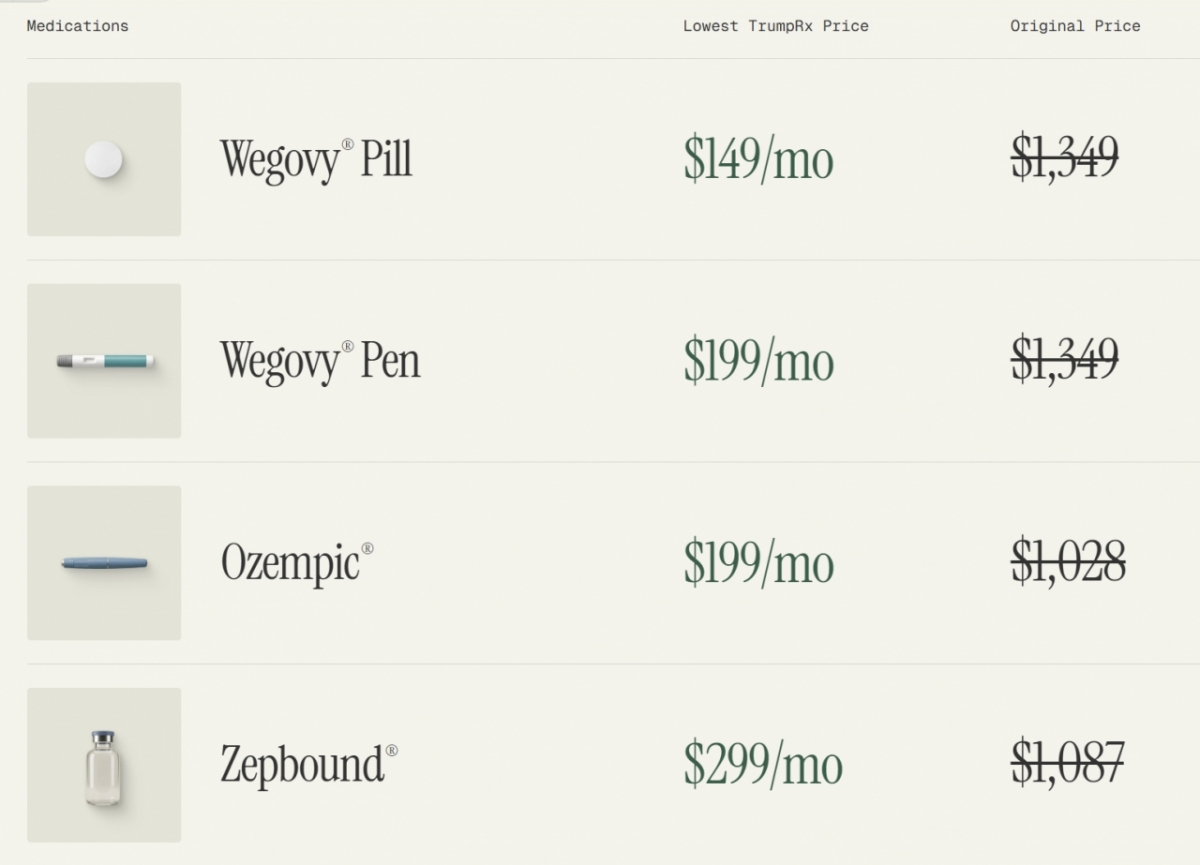Click the Medications column header

(x=78, y=26)
